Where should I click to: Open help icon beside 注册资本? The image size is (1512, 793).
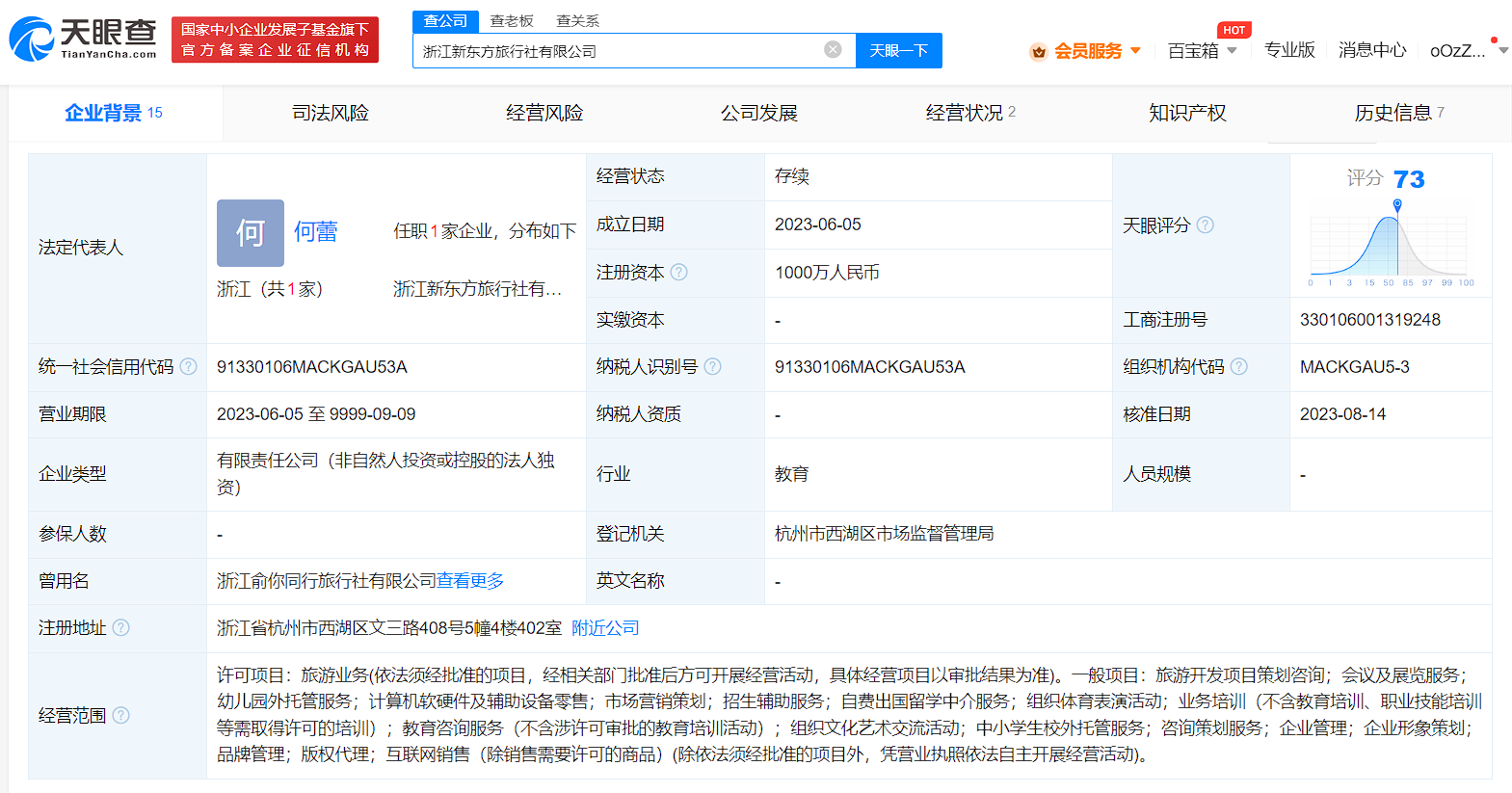click(678, 272)
